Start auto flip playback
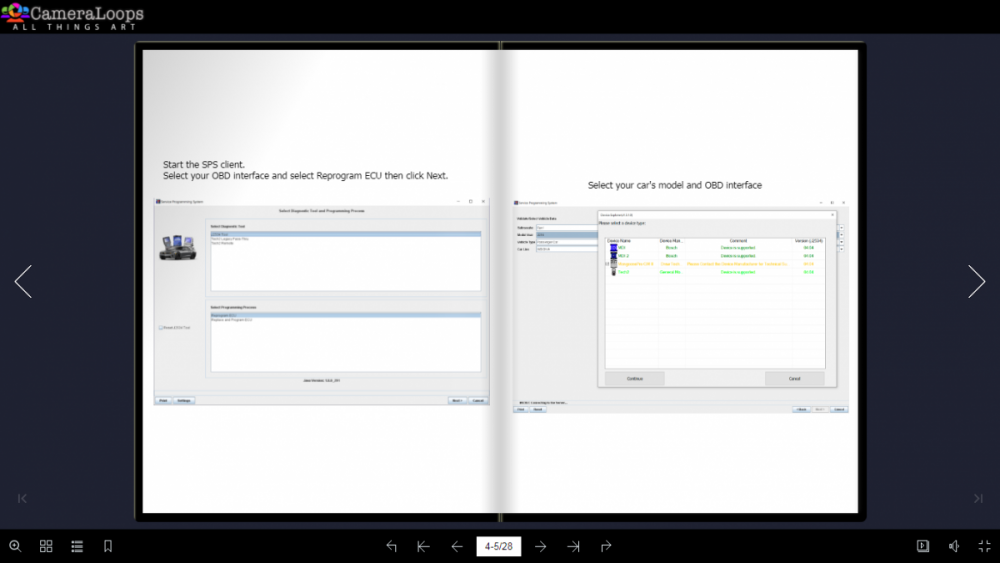Screen dimensions: 1000x563 [923, 546]
